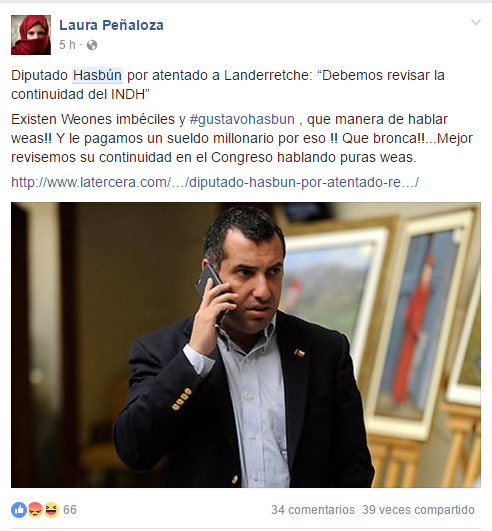The image size is (492, 531).
Task: Show the 34 comentarios thread
Action: pyautogui.click(x=313, y=510)
